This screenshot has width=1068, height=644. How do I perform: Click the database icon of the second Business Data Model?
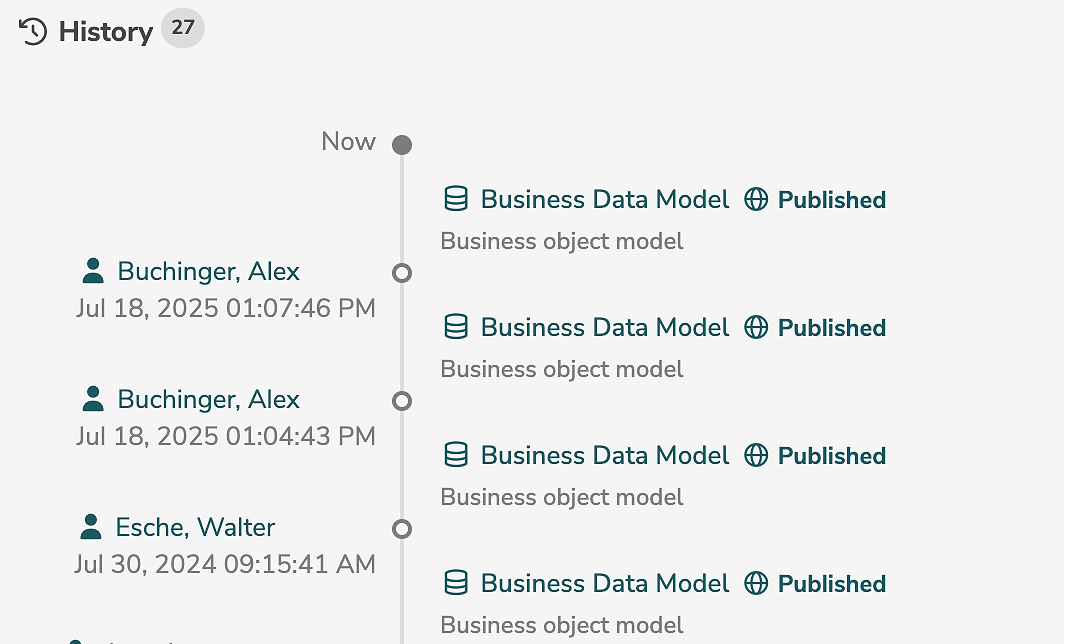456,328
